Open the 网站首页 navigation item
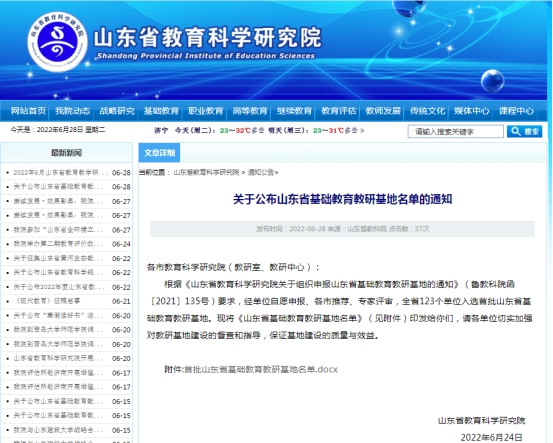This screenshot has width=553, height=443. point(28,111)
